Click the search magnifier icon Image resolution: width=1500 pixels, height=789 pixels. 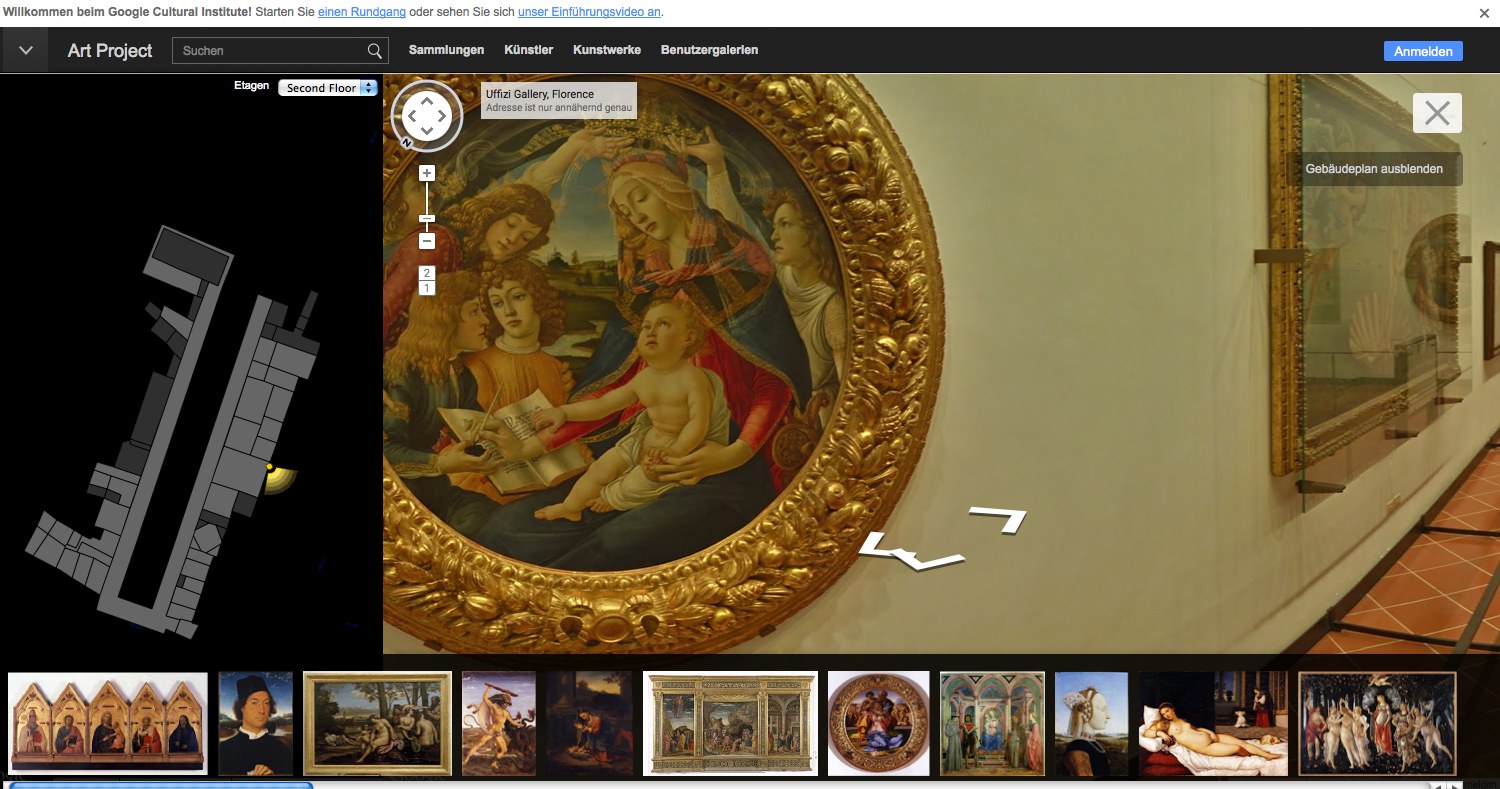[x=375, y=50]
